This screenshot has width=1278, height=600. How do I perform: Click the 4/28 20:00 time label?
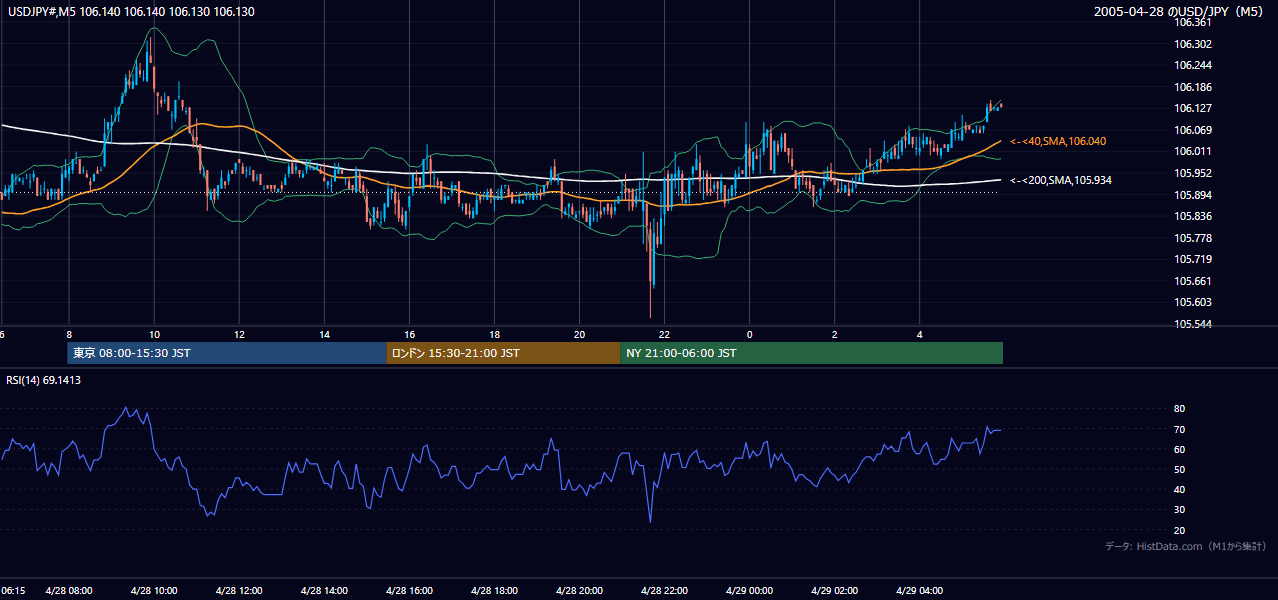(579, 591)
